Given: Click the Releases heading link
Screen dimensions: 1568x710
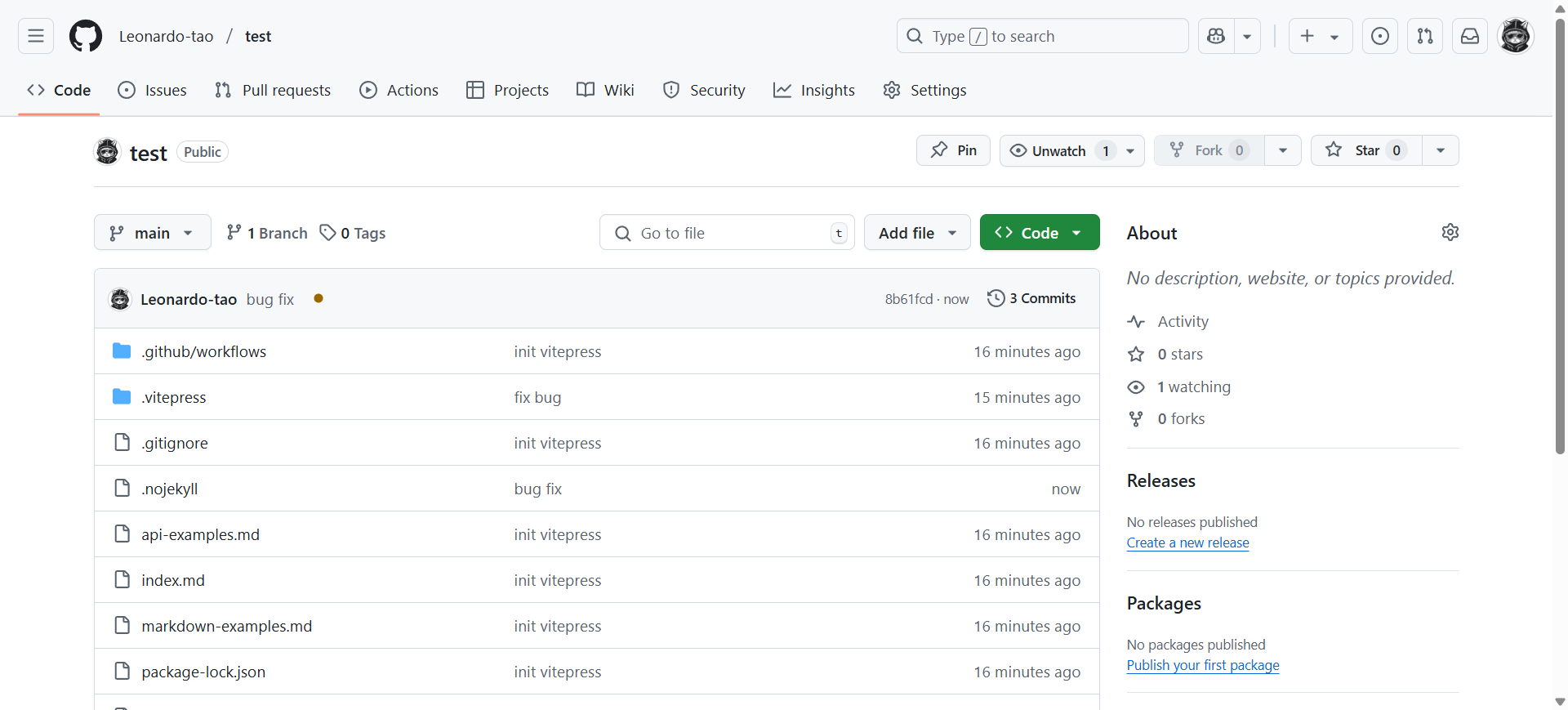Looking at the screenshot, I should 1161,480.
